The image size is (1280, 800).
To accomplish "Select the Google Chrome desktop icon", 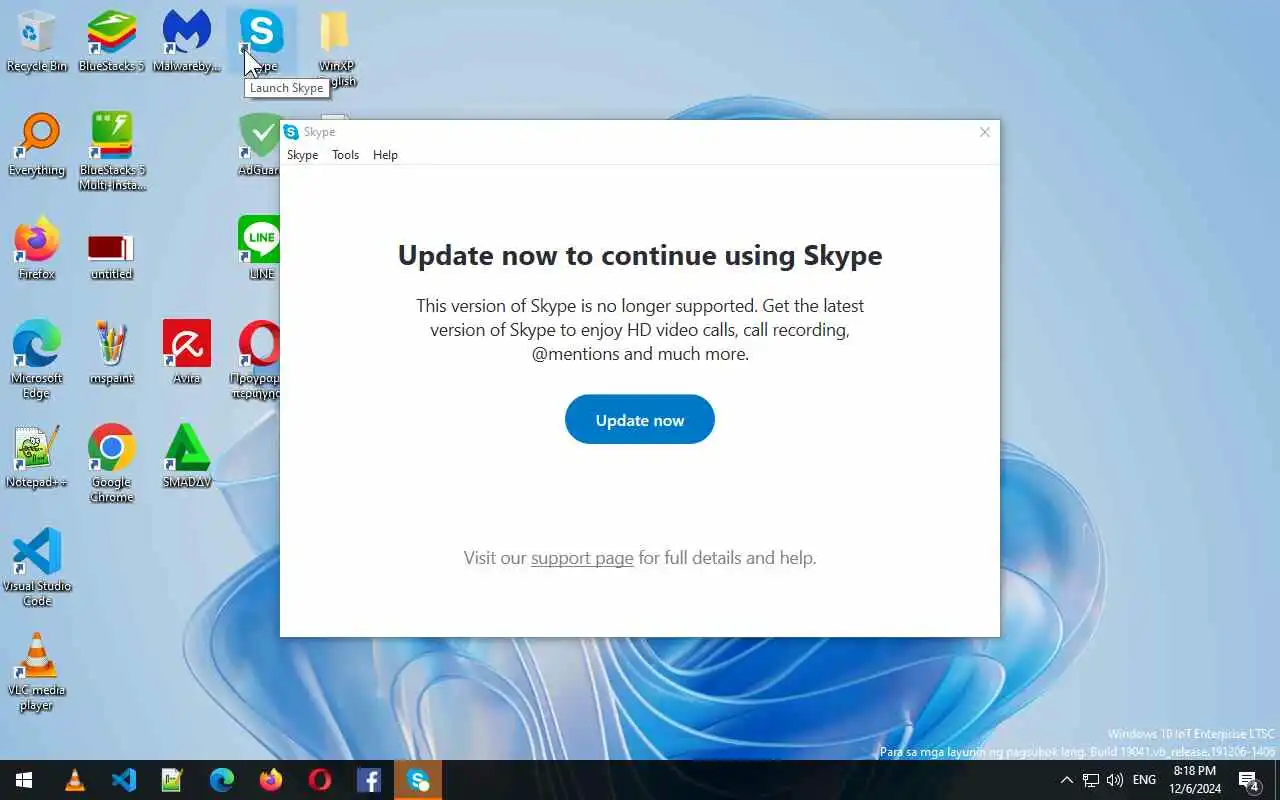I will (x=111, y=464).
